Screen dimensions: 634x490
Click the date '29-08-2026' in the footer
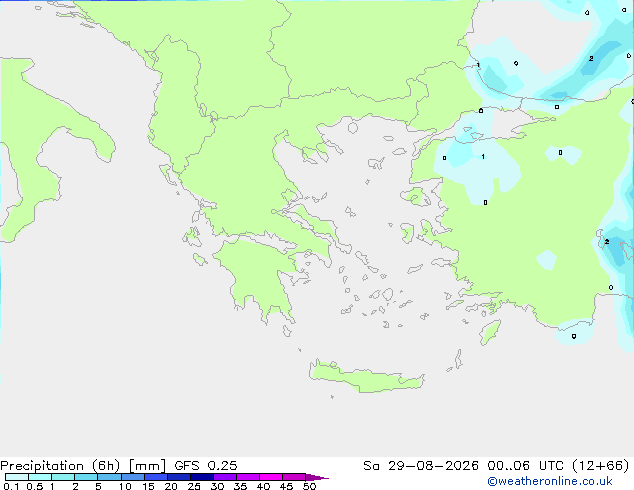433,466
